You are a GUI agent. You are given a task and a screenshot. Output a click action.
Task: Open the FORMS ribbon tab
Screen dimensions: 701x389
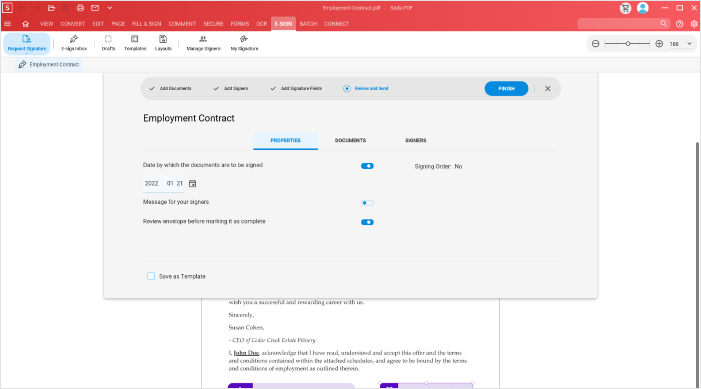240,24
